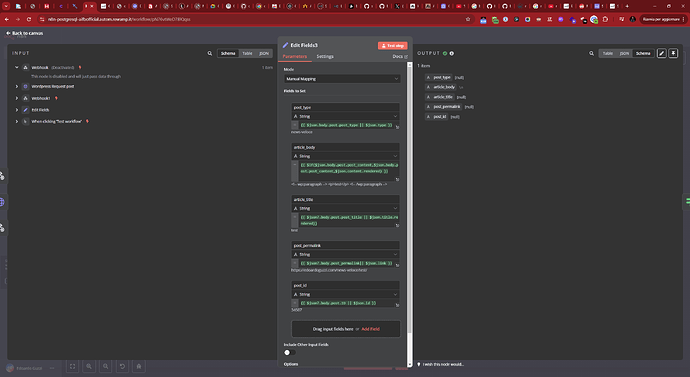Search the OUTPUT panel data
This screenshot has width=690, height=377.
pyautogui.click(x=591, y=53)
